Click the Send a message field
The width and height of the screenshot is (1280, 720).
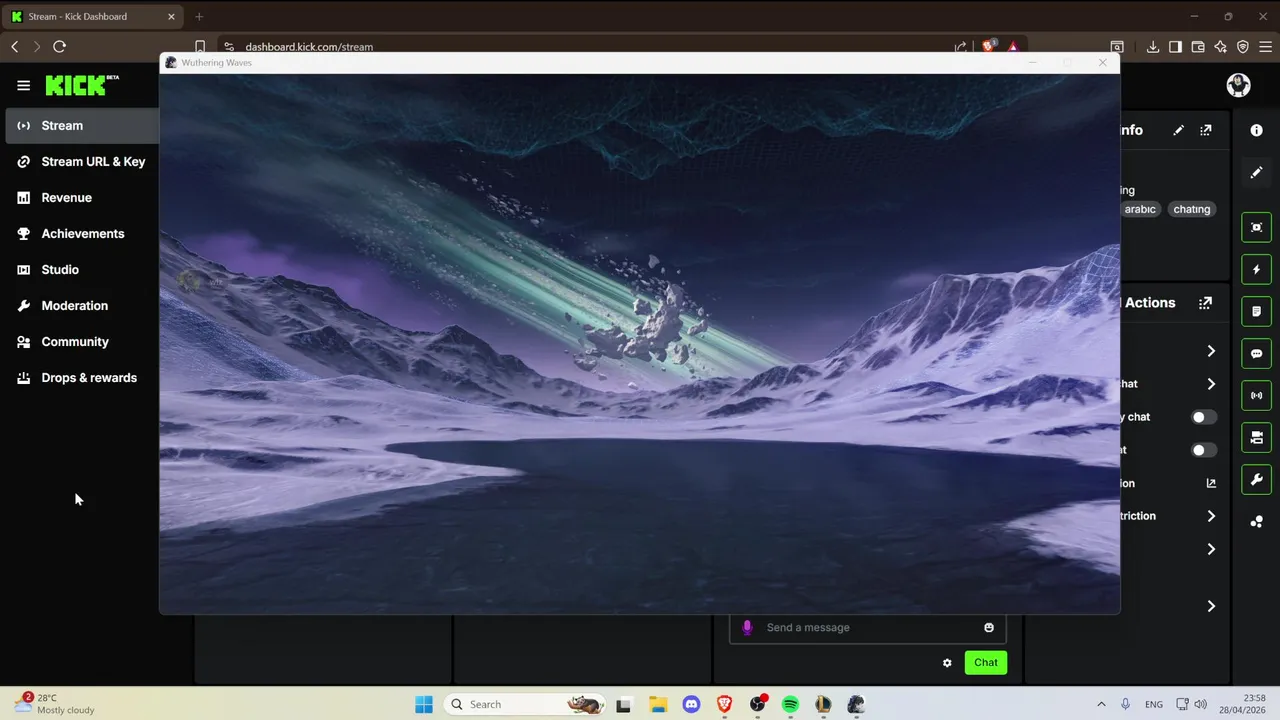click(x=868, y=627)
